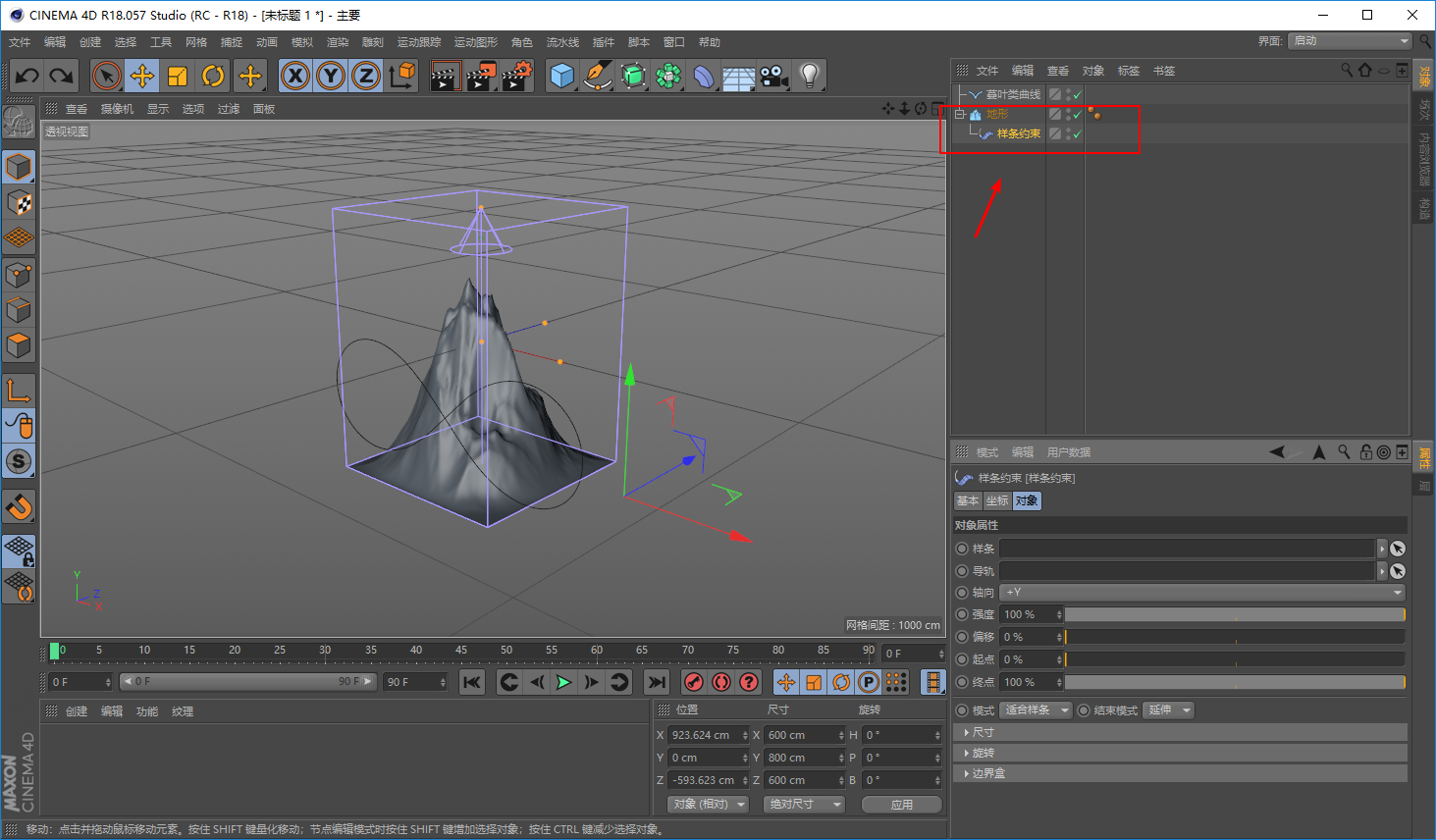Screen dimensions: 1436x840
Task: Collapse the 地形 object tree node
Action: (x=960, y=114)
